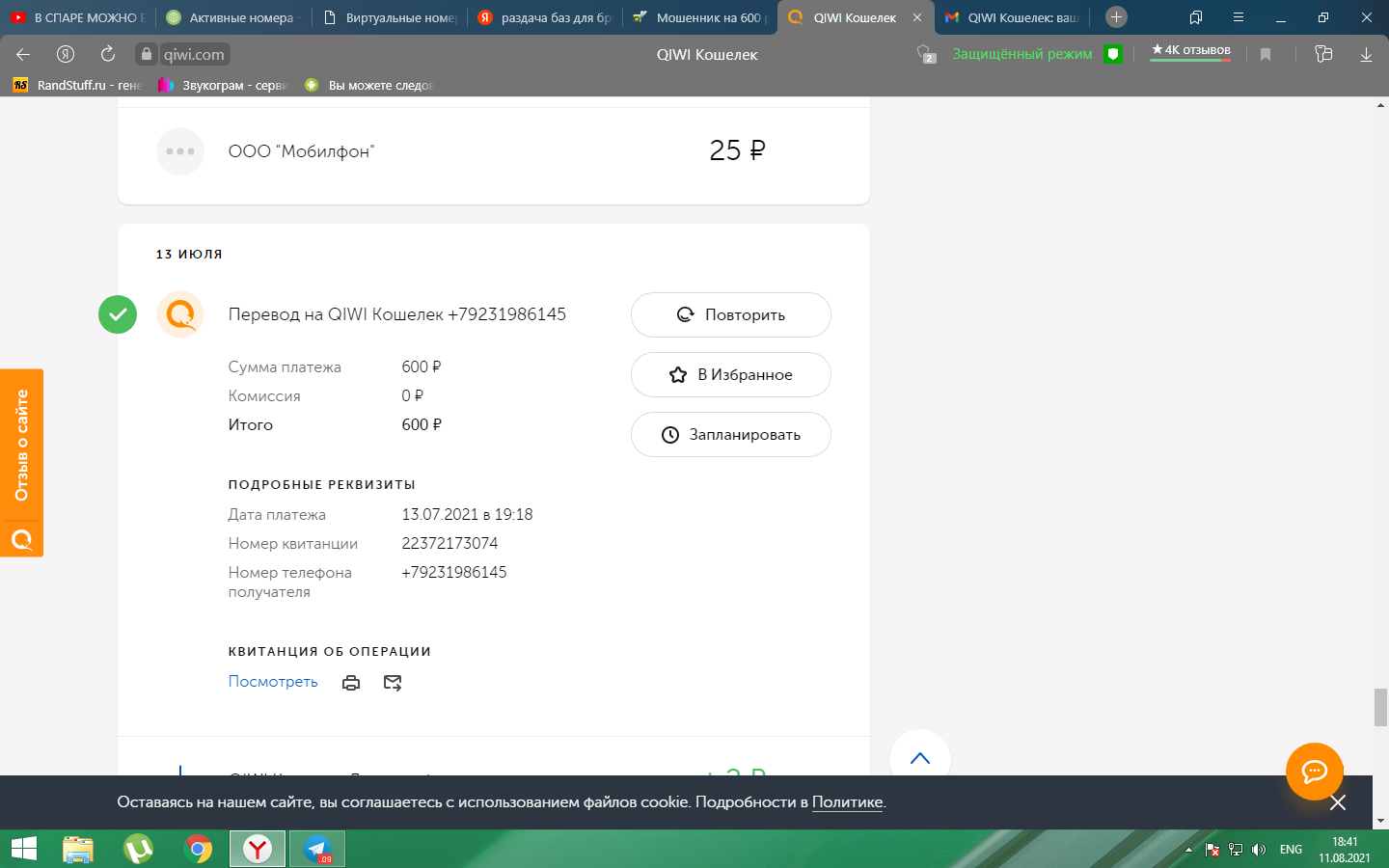1389x868 pixels.
Task: Open the RandStuff.ru bookmark
Action: 77,85
